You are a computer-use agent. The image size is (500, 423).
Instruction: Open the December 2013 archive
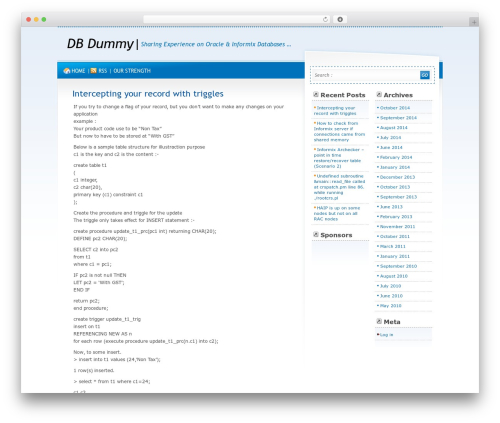click(x=397, y=177)
